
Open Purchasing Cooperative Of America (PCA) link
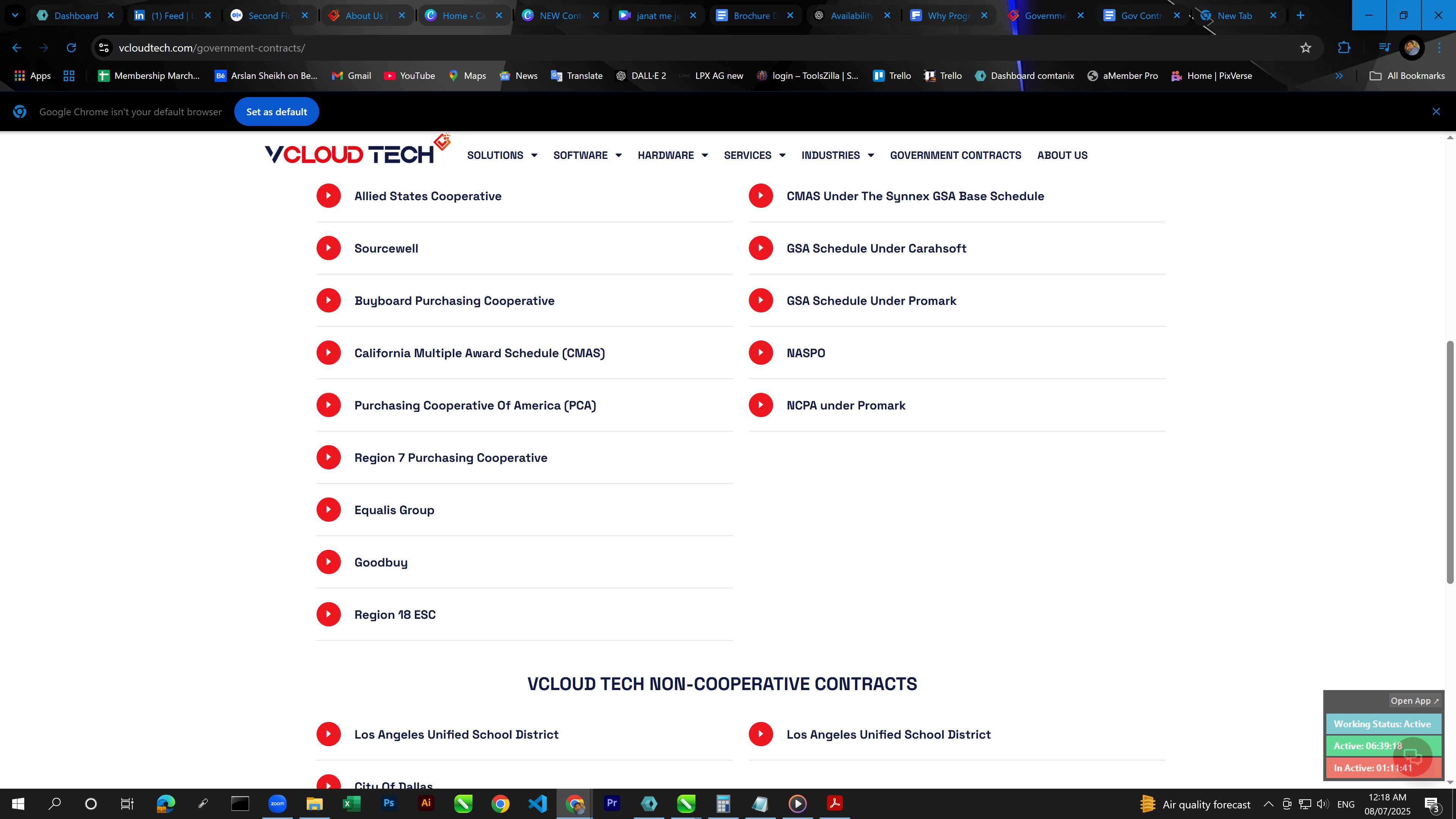(475, 405)
